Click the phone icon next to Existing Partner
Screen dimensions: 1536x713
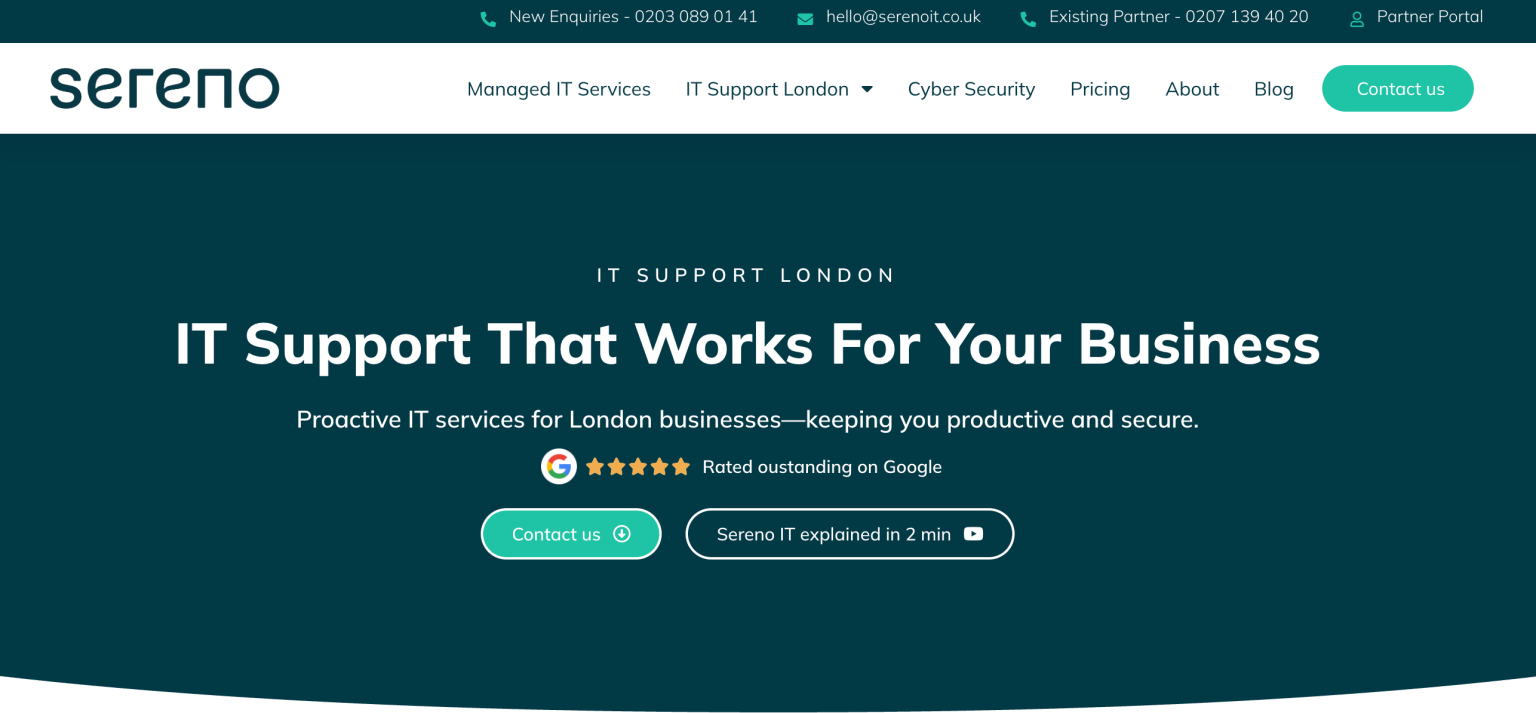click(x=1028, y=17)
